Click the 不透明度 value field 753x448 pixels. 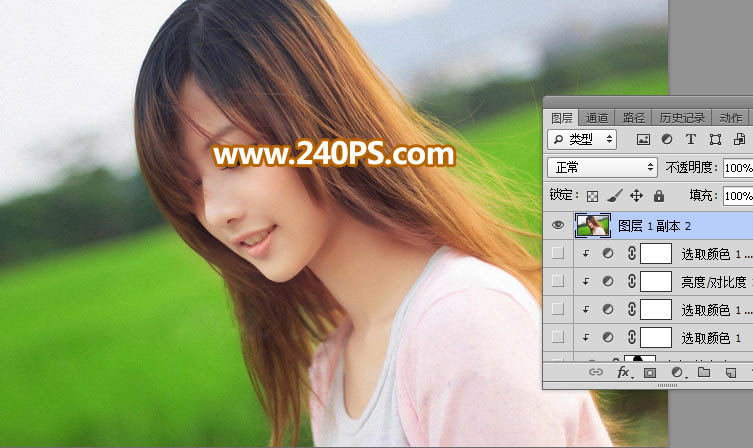738,168
